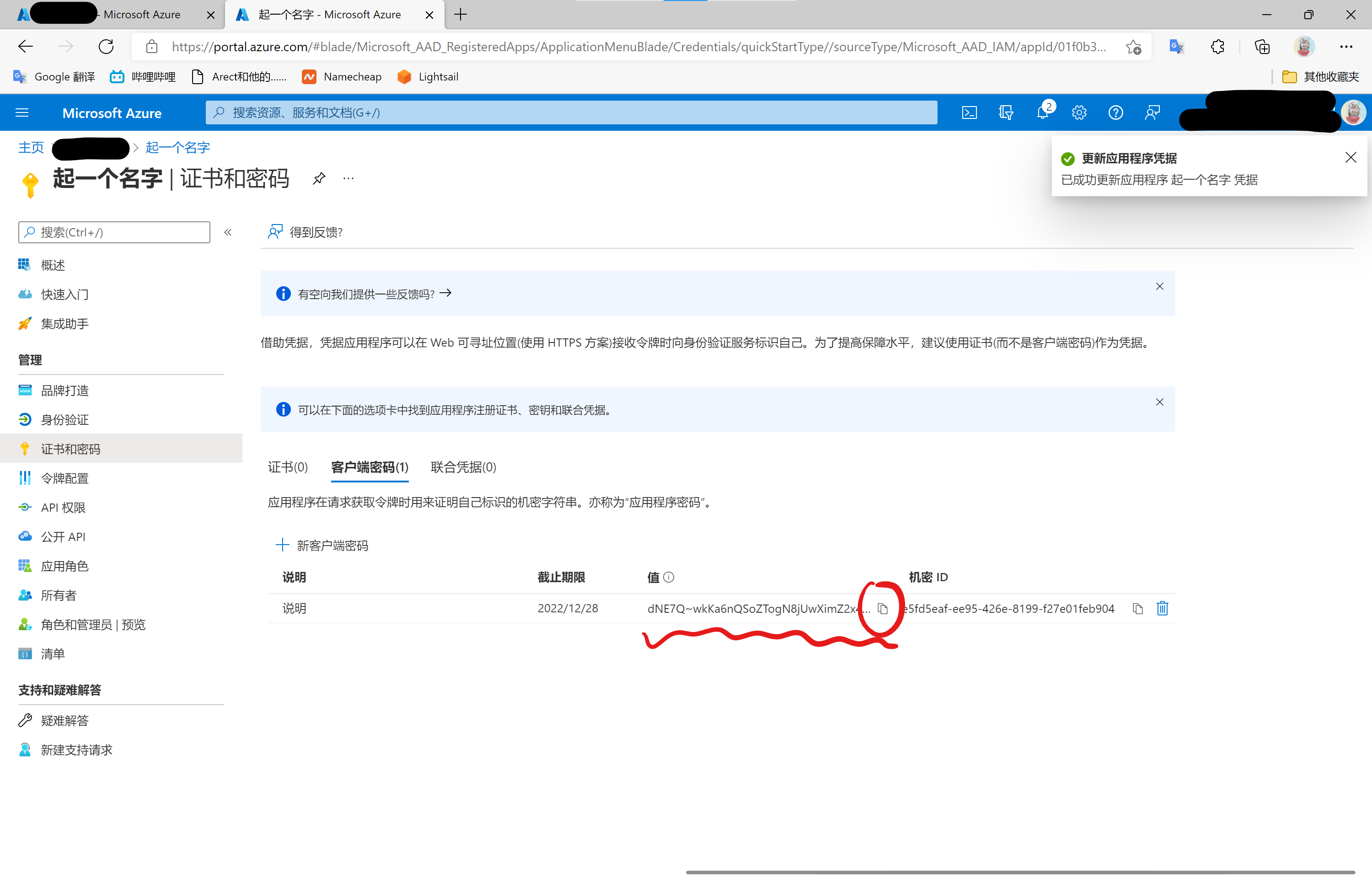Open portal settings gear

pyautogui.click(x=1078, y=113)
